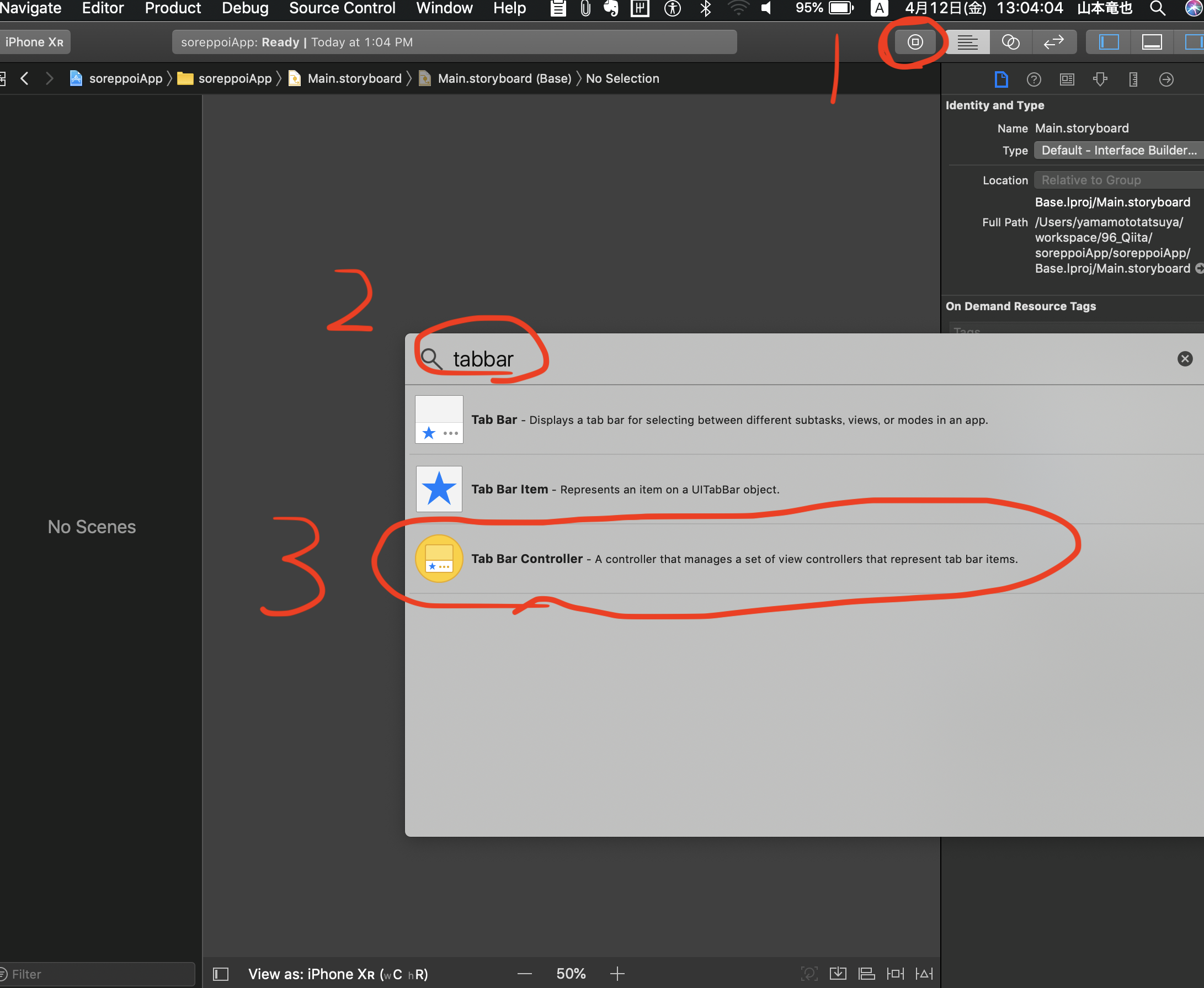Toggle the Debug area panel
The image size is (1204, 988).
(x=1152, y=42)
